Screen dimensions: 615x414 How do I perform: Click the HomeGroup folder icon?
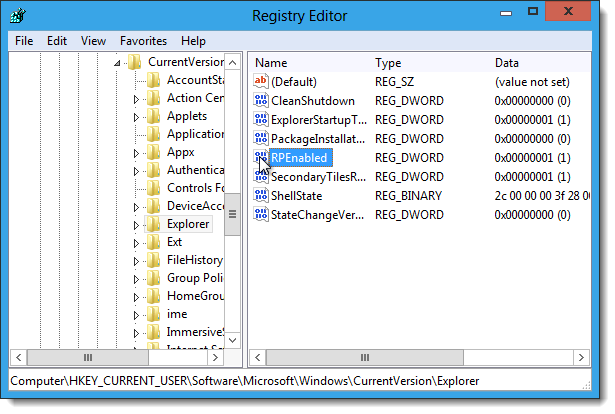[x=153, y=296]
